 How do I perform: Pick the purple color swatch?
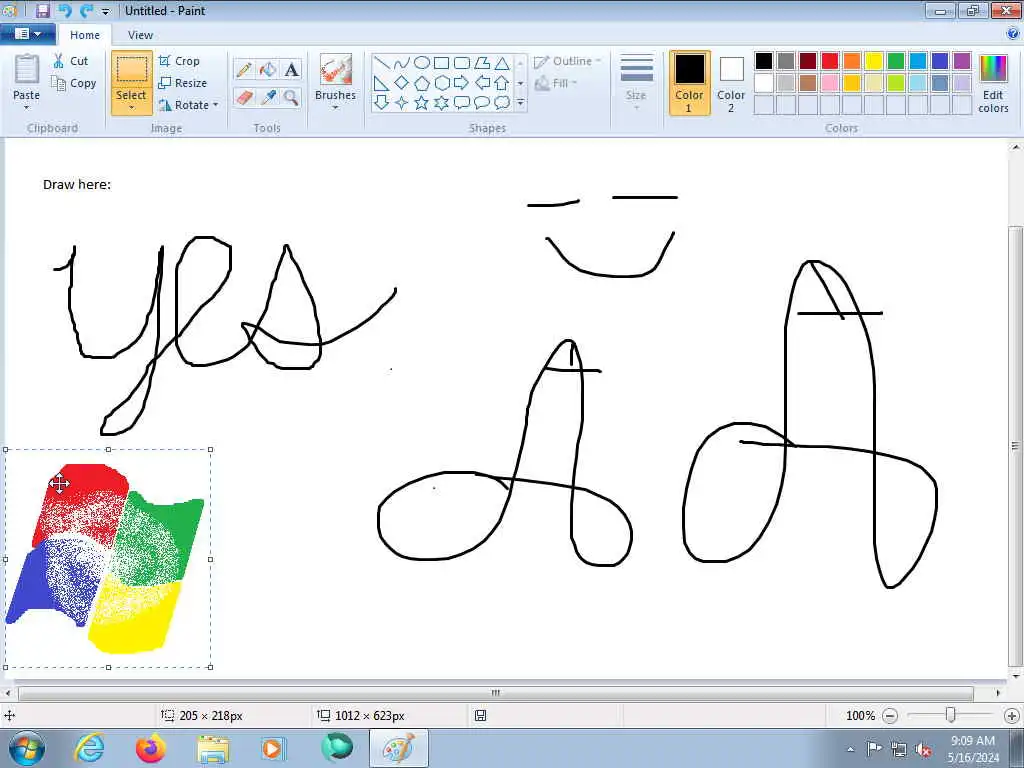(961, 61)
